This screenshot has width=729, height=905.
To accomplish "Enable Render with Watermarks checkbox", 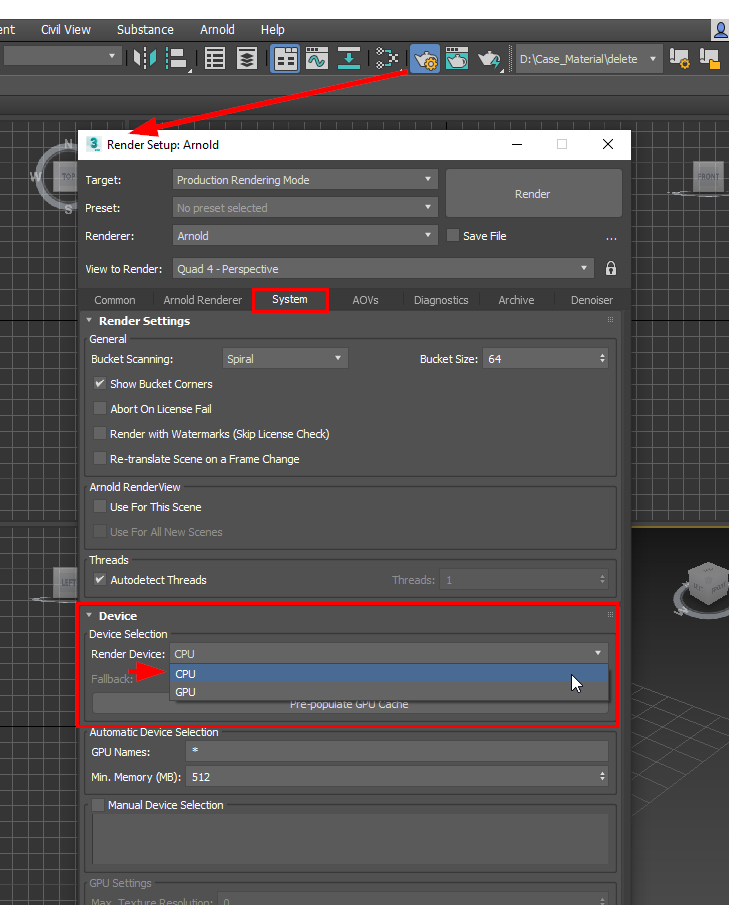I will [x=100, y=433].
